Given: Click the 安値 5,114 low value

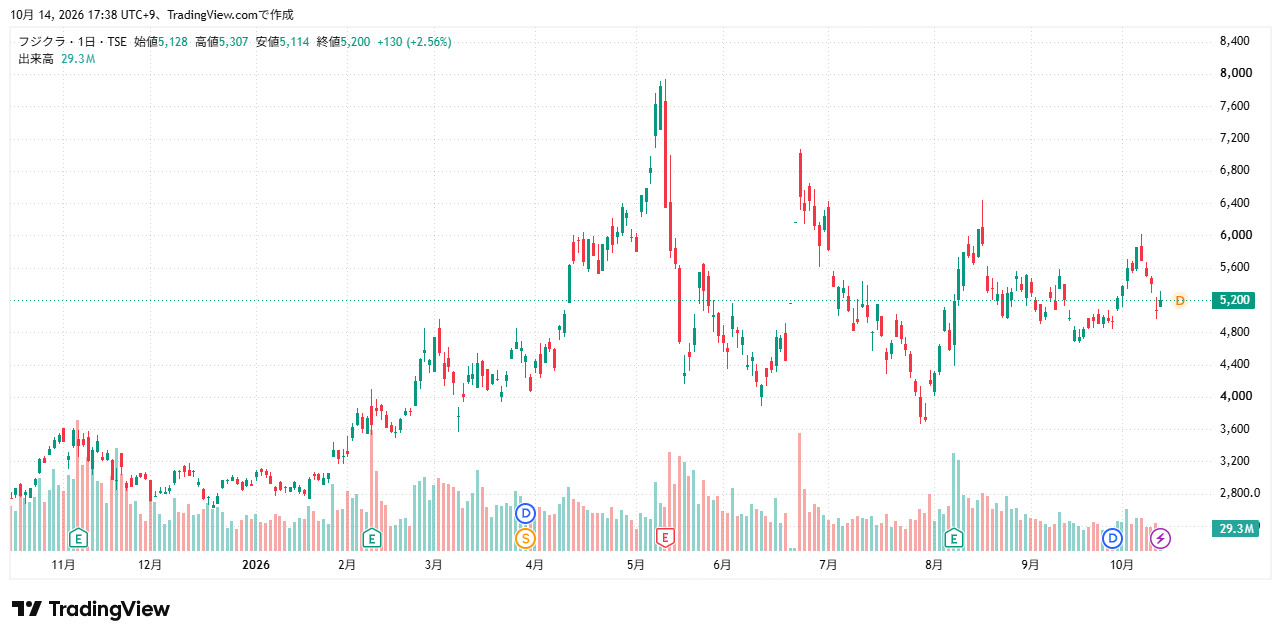Looking at the screenshot, I should click(283, 42).
